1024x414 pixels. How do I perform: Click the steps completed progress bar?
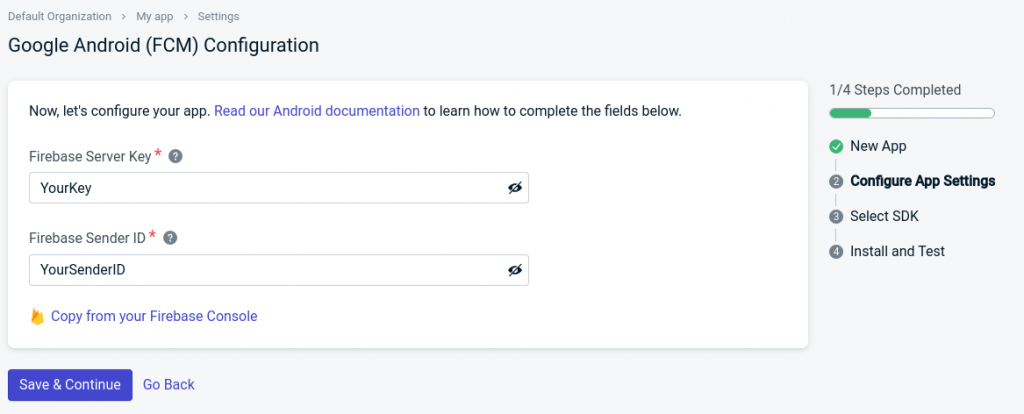911,113
